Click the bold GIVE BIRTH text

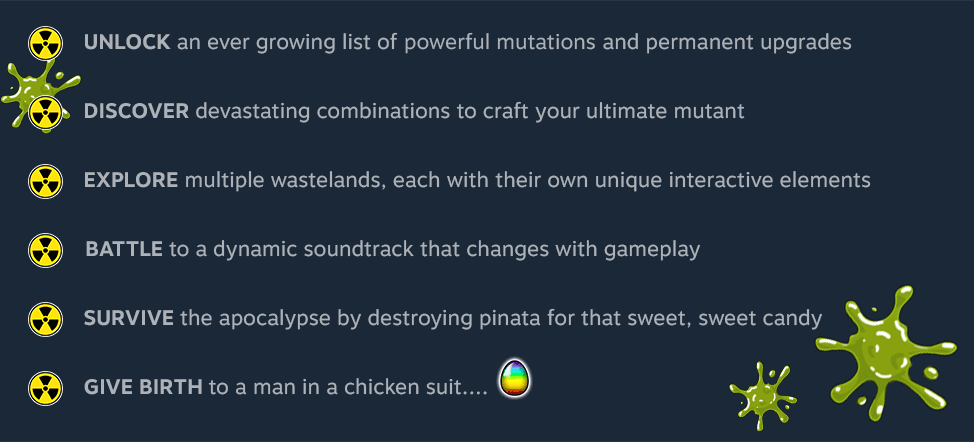click(143, 387)
